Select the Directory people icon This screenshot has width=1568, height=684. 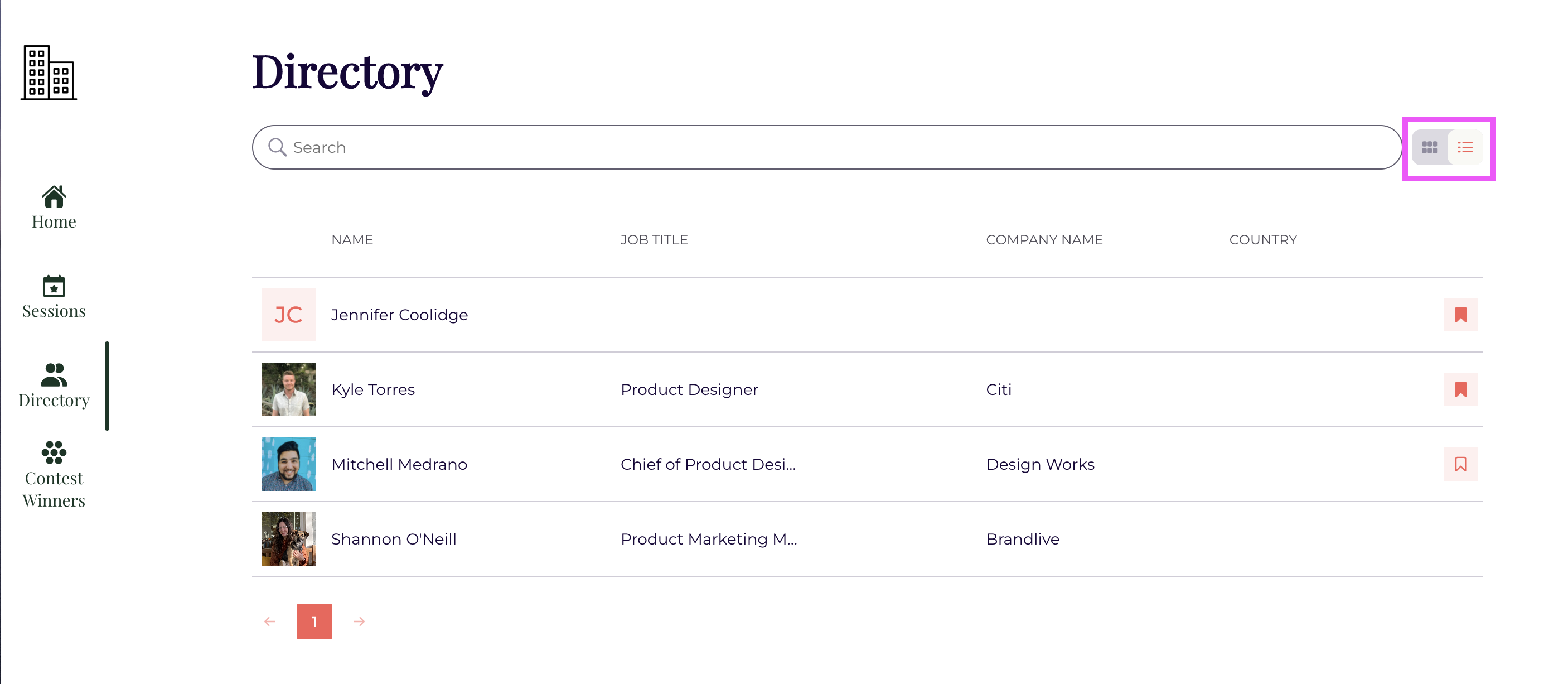[54, 374]
